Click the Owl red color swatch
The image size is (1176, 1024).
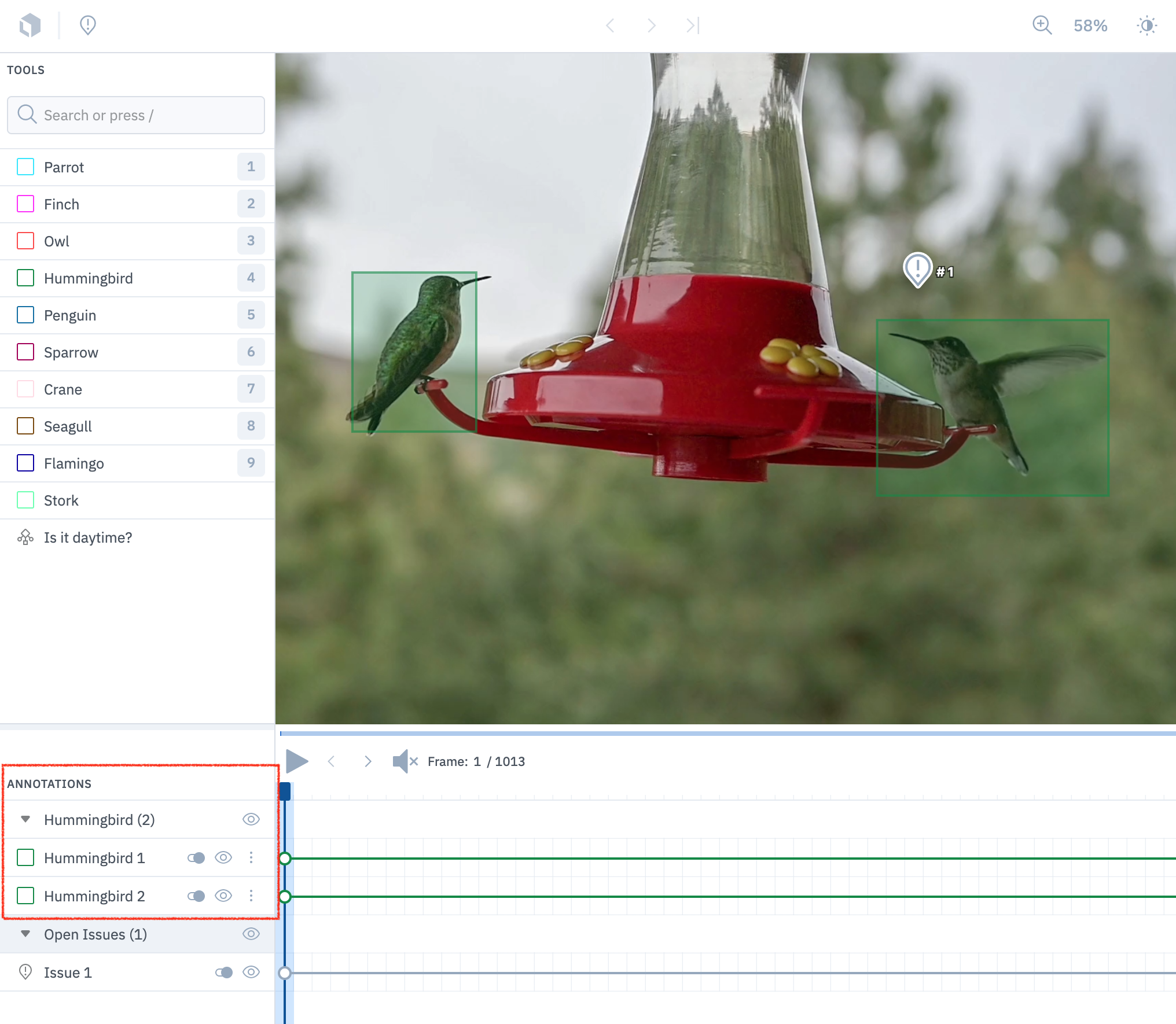pos(25,241)
